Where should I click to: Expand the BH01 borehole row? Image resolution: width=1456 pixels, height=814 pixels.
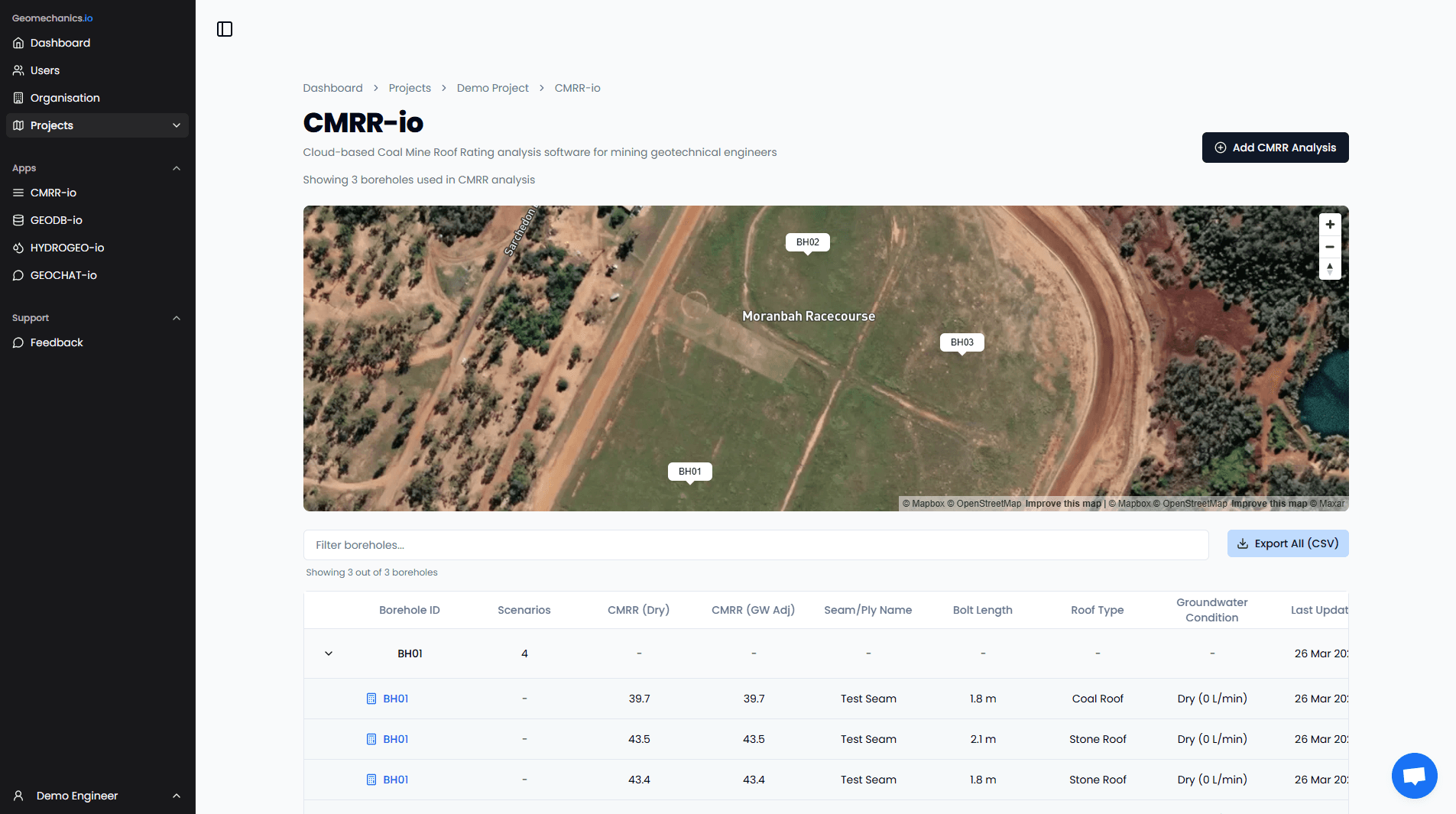point(329,653)
